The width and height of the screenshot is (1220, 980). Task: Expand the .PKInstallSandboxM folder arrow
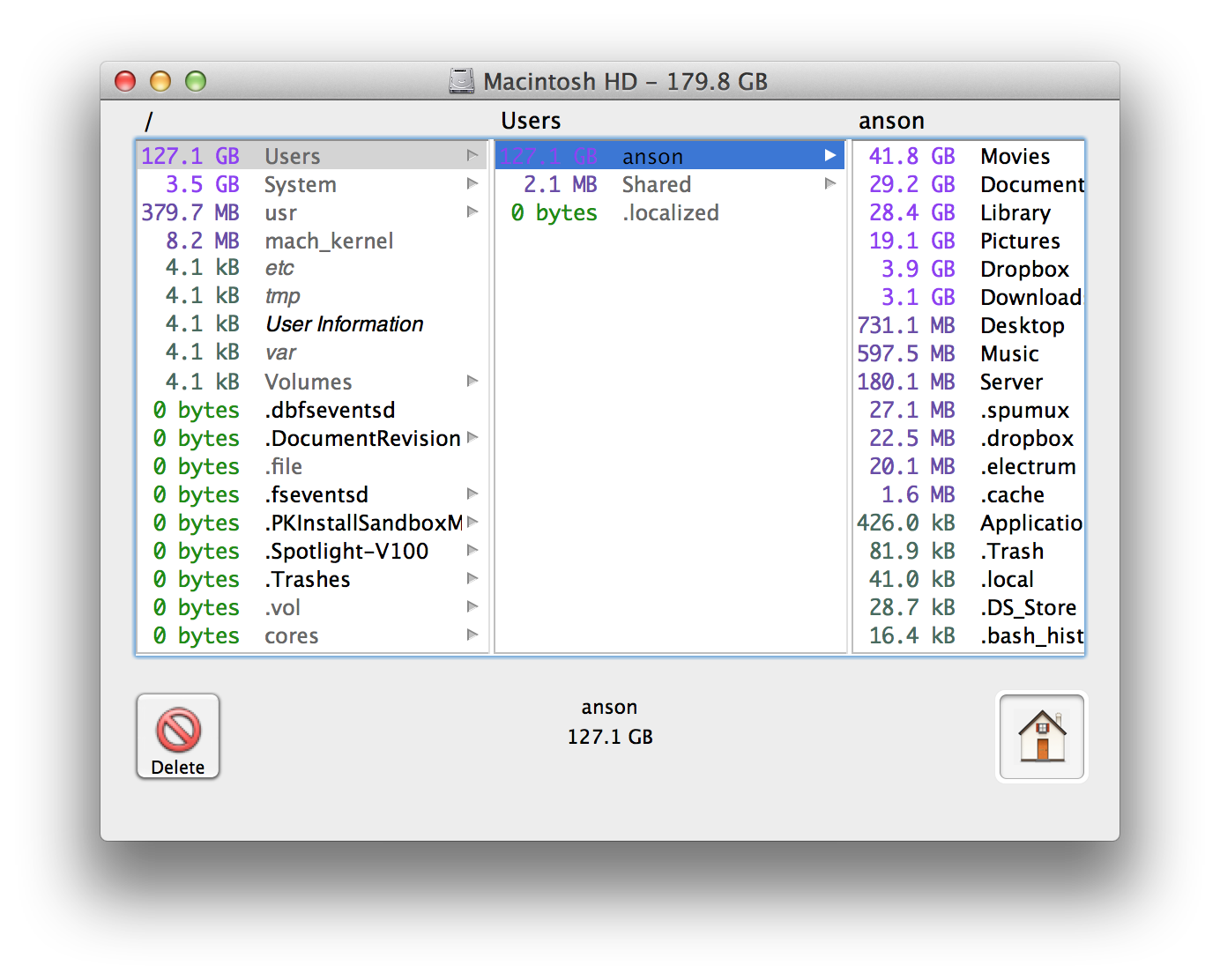pos(472,522)
